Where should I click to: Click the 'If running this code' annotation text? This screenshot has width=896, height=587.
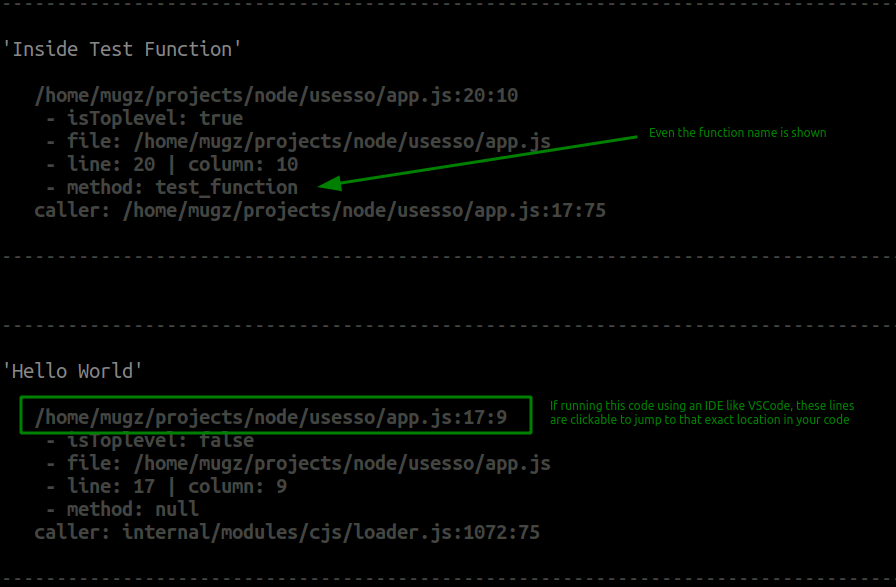[x=702, y=413]
